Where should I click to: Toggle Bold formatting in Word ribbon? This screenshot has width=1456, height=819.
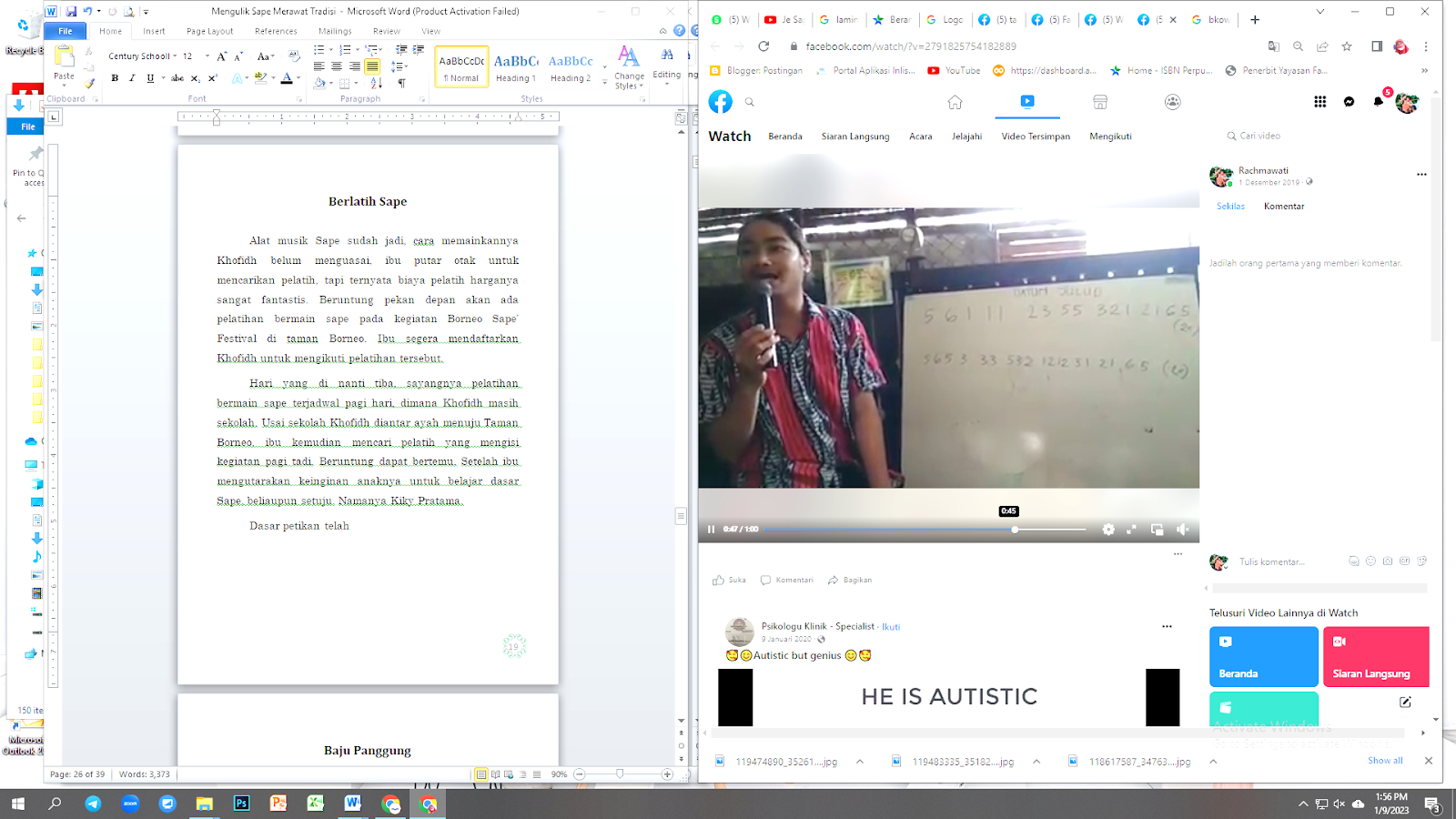coord(115,78)
